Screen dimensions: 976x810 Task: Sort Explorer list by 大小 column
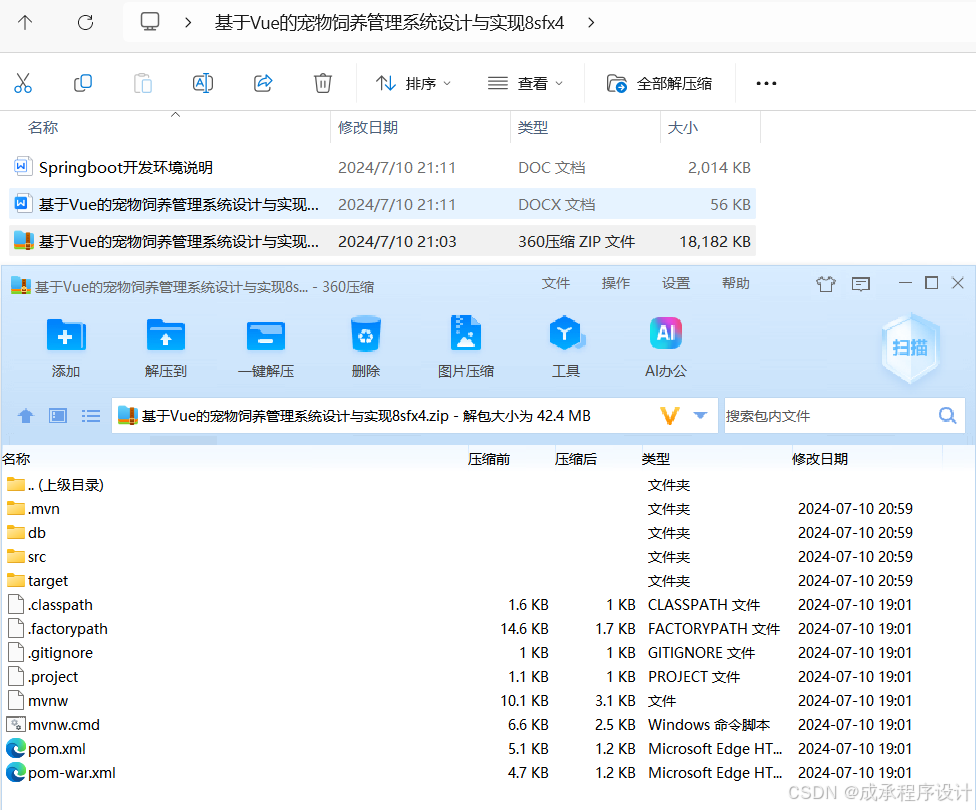683,128
